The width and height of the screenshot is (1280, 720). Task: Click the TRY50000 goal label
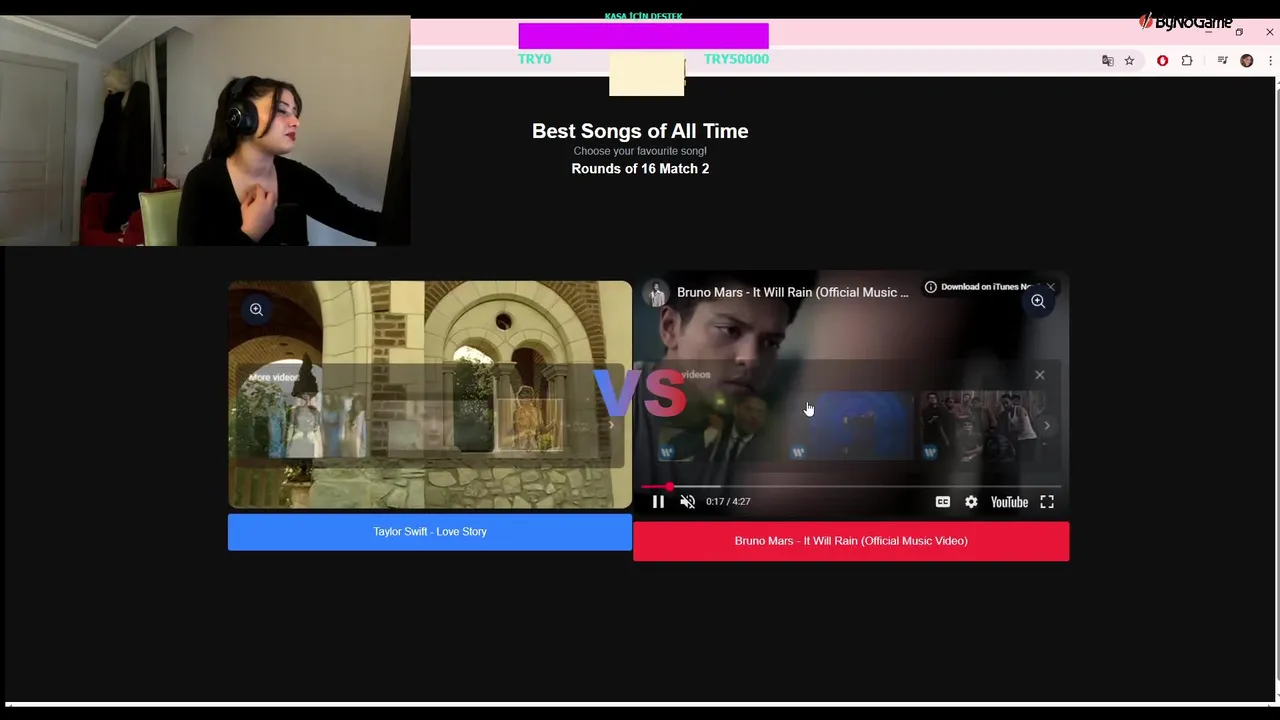(736, 59)
